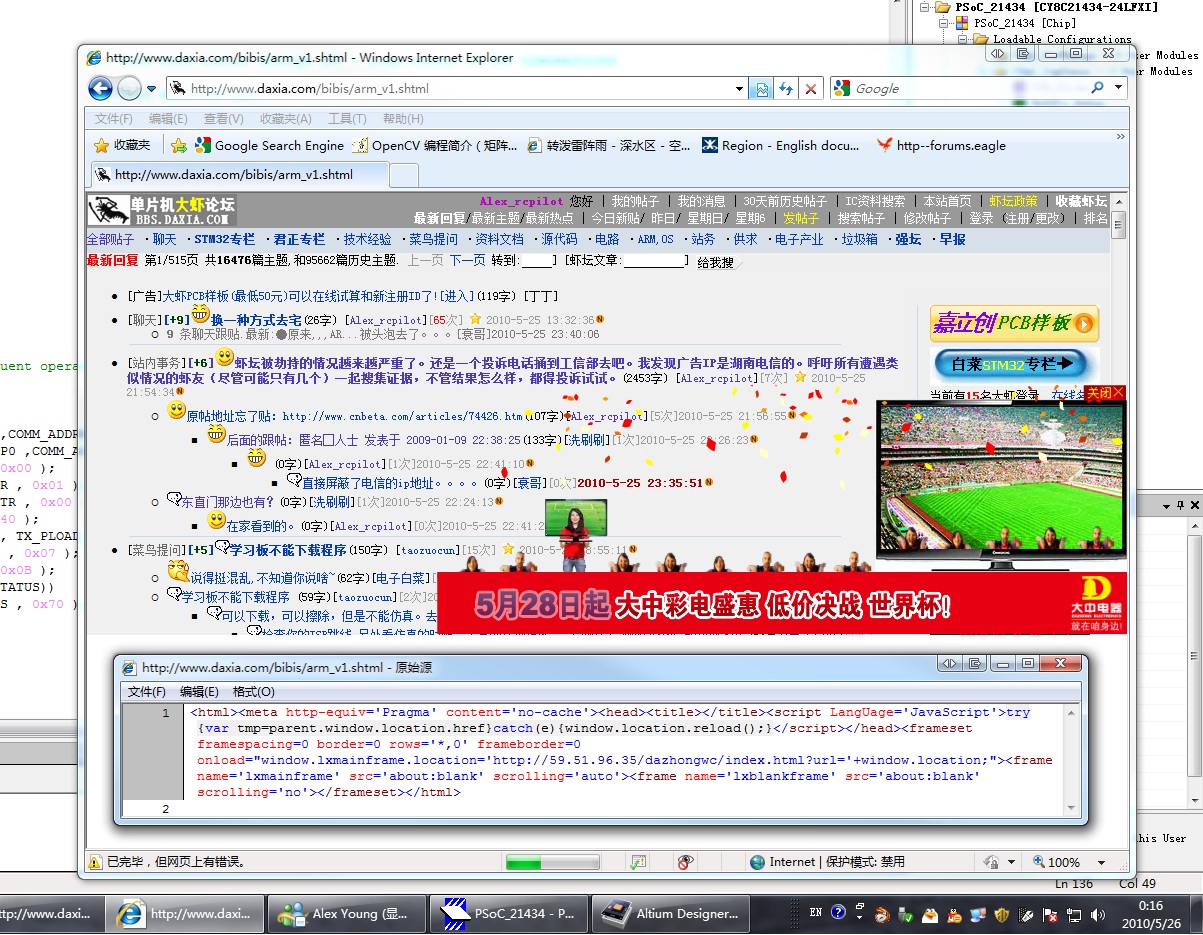Click the red Stop loading icon
This screenshot has width=1203, height=935.
pyautogui.click(x=811, y=89)
